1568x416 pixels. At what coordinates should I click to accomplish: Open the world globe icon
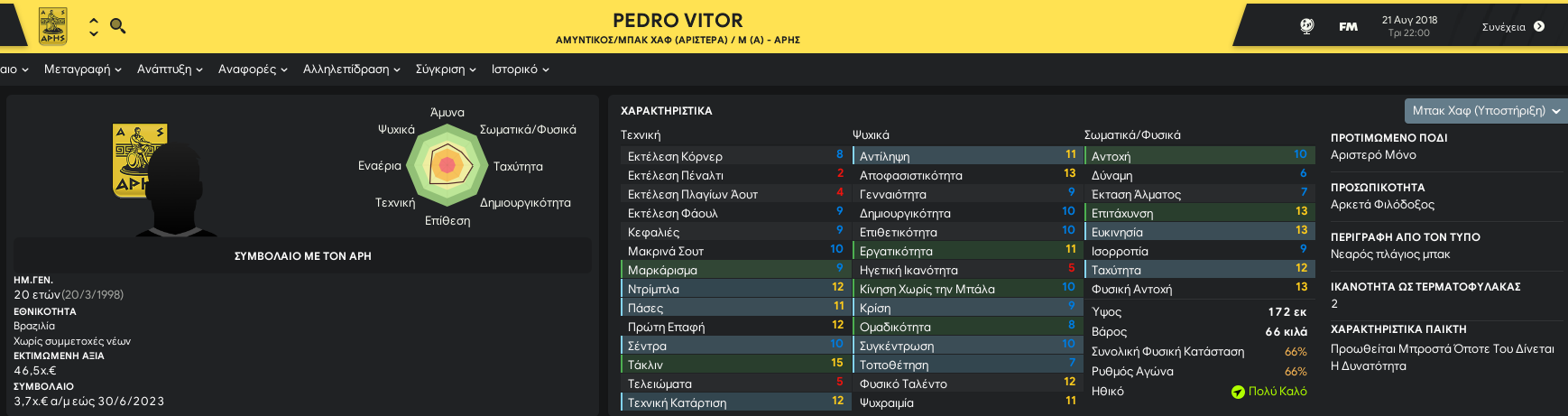point(1306,26)
